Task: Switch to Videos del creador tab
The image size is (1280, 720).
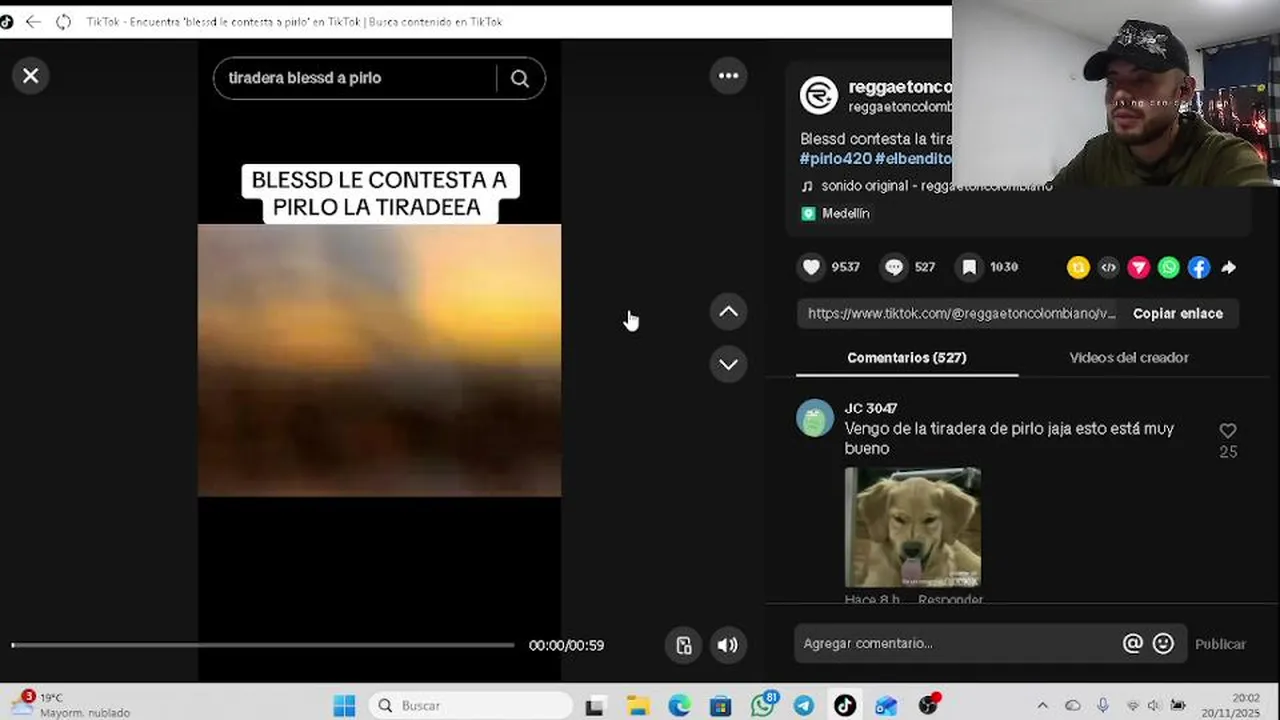Action: click(1129, 357)
